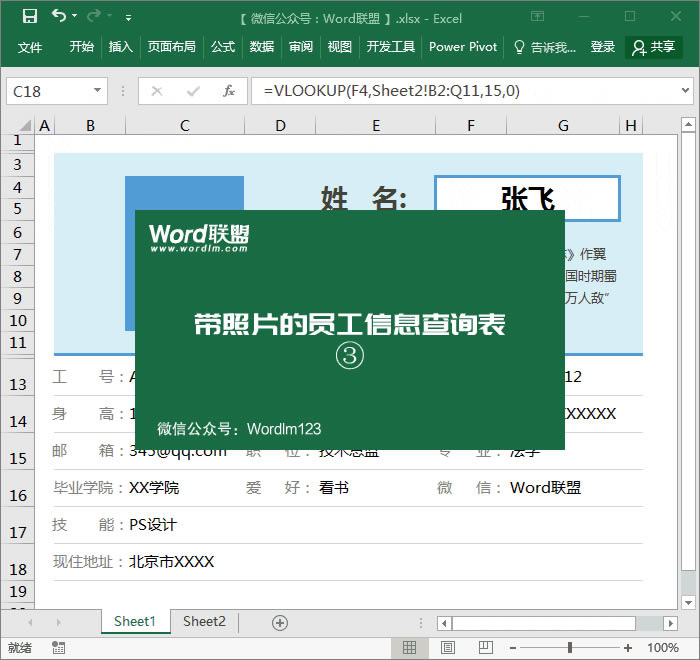Open the 公式 ribbon tab
700x660 pixels.
click(x=223, y=47)
